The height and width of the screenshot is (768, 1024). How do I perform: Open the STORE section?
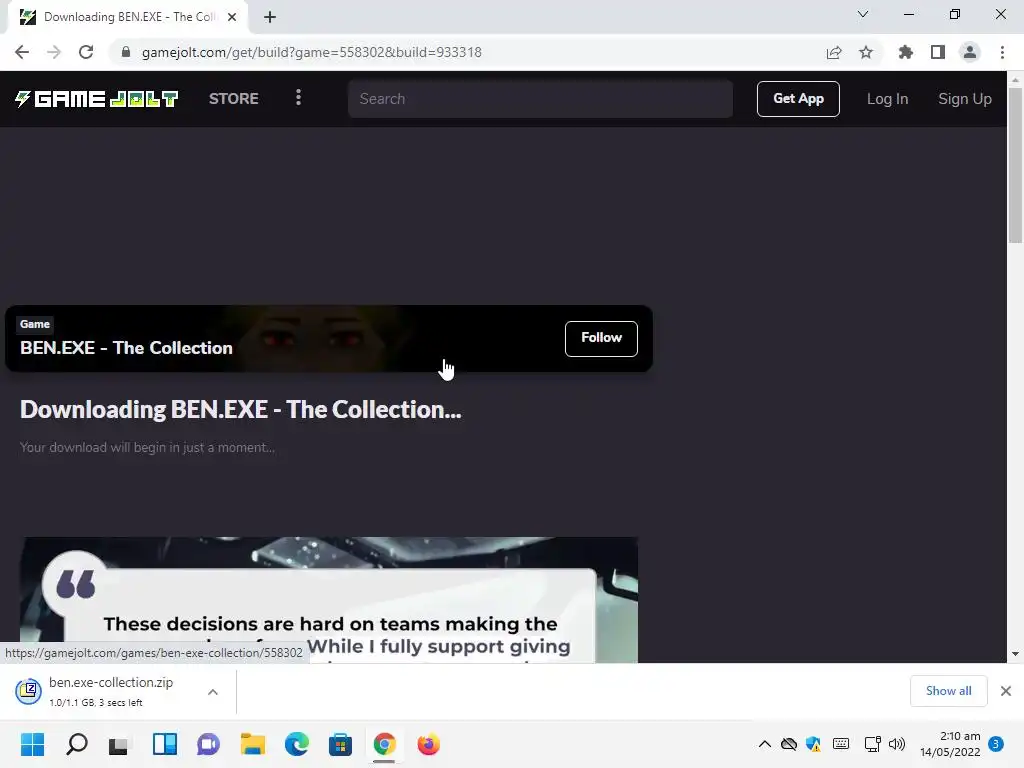click(x=234, y=99)
